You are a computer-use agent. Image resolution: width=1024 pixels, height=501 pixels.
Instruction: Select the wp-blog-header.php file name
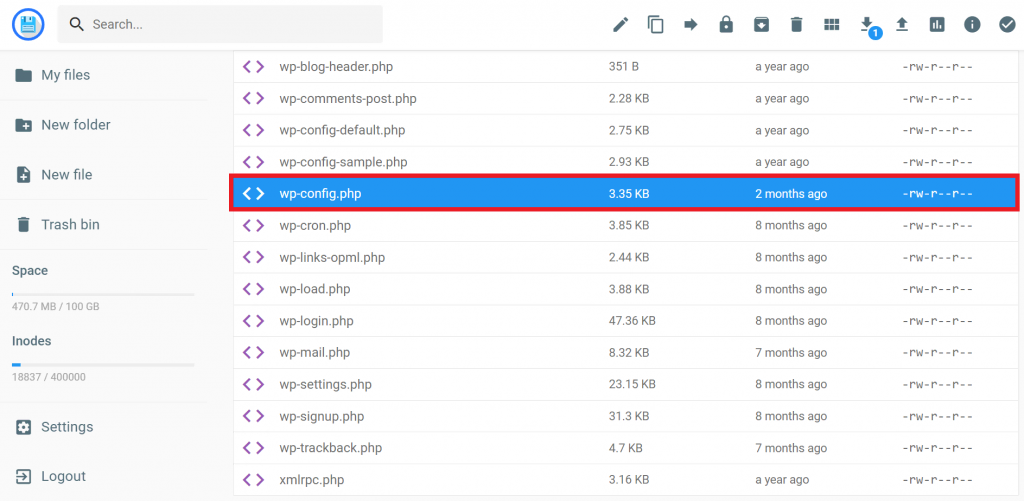[336, 67]
